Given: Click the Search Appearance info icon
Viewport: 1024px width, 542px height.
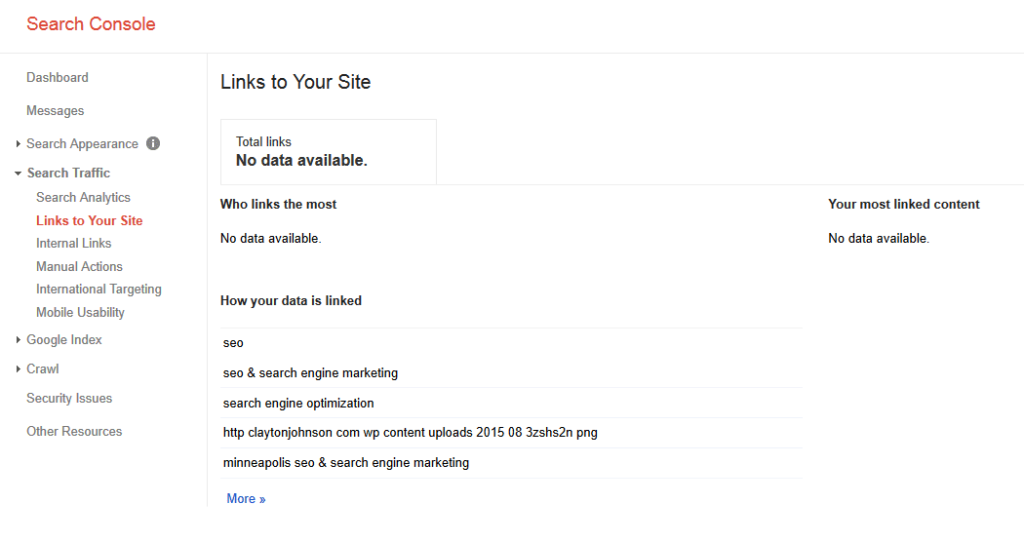Looking at the screenshot, I should click(153, 143).
